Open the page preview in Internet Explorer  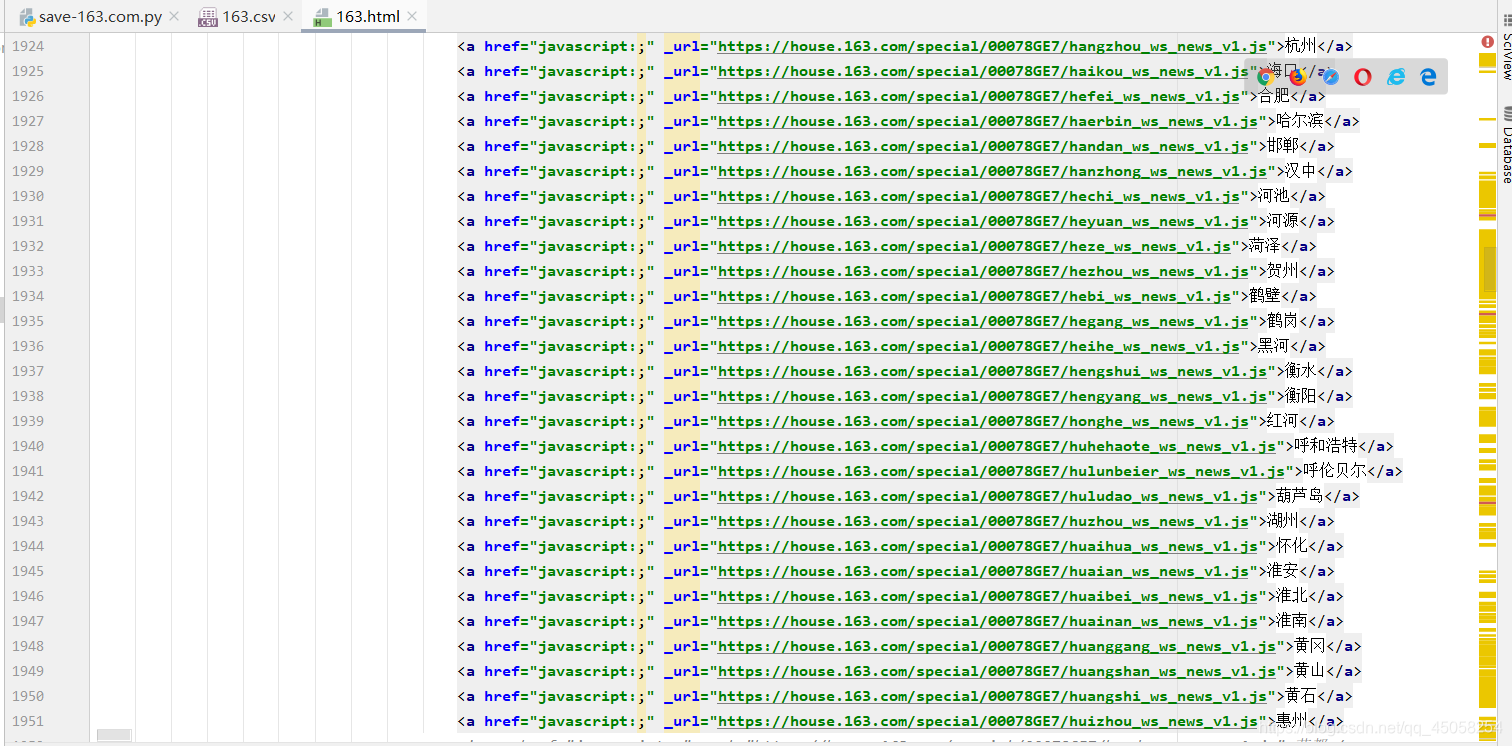coord(1396,76)
